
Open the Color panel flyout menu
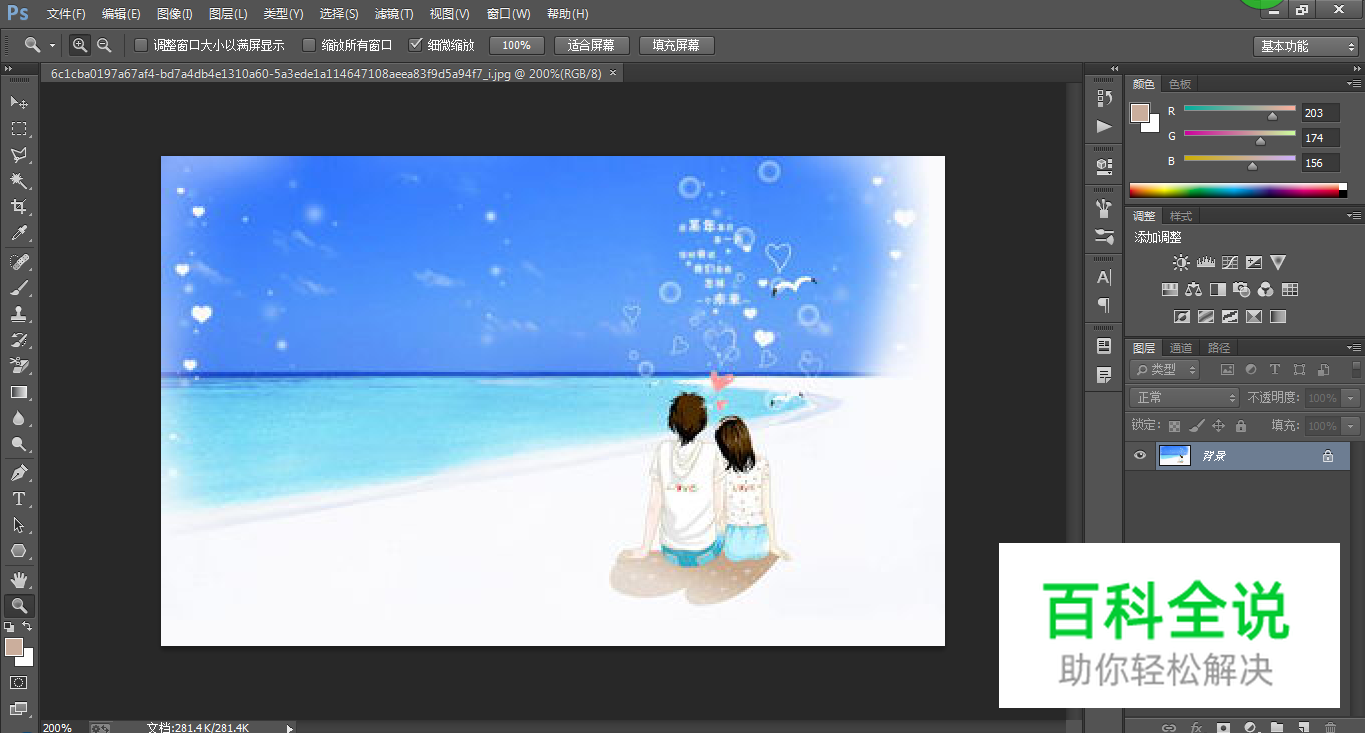click(1354, 84)
